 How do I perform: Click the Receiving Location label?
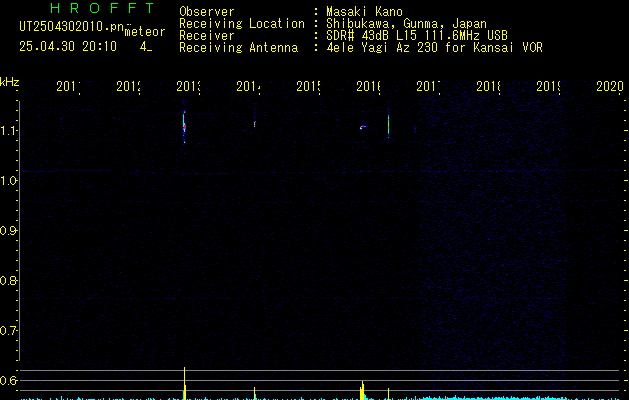(x=242, y=24)
